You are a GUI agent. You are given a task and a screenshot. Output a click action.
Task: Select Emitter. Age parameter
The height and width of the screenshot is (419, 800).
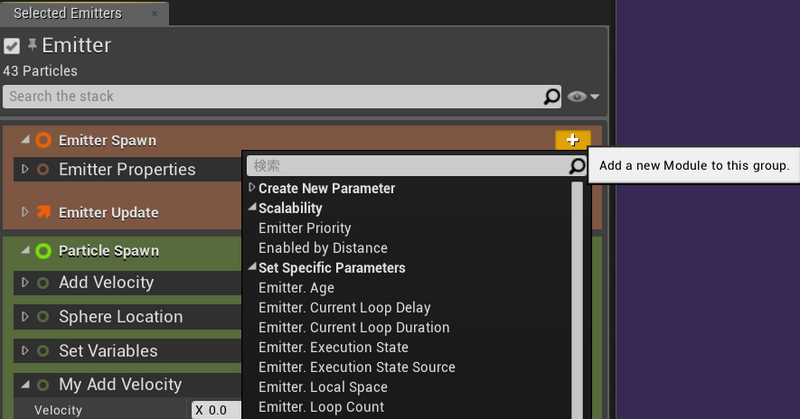pyautogui.click(x=296, y=288)
